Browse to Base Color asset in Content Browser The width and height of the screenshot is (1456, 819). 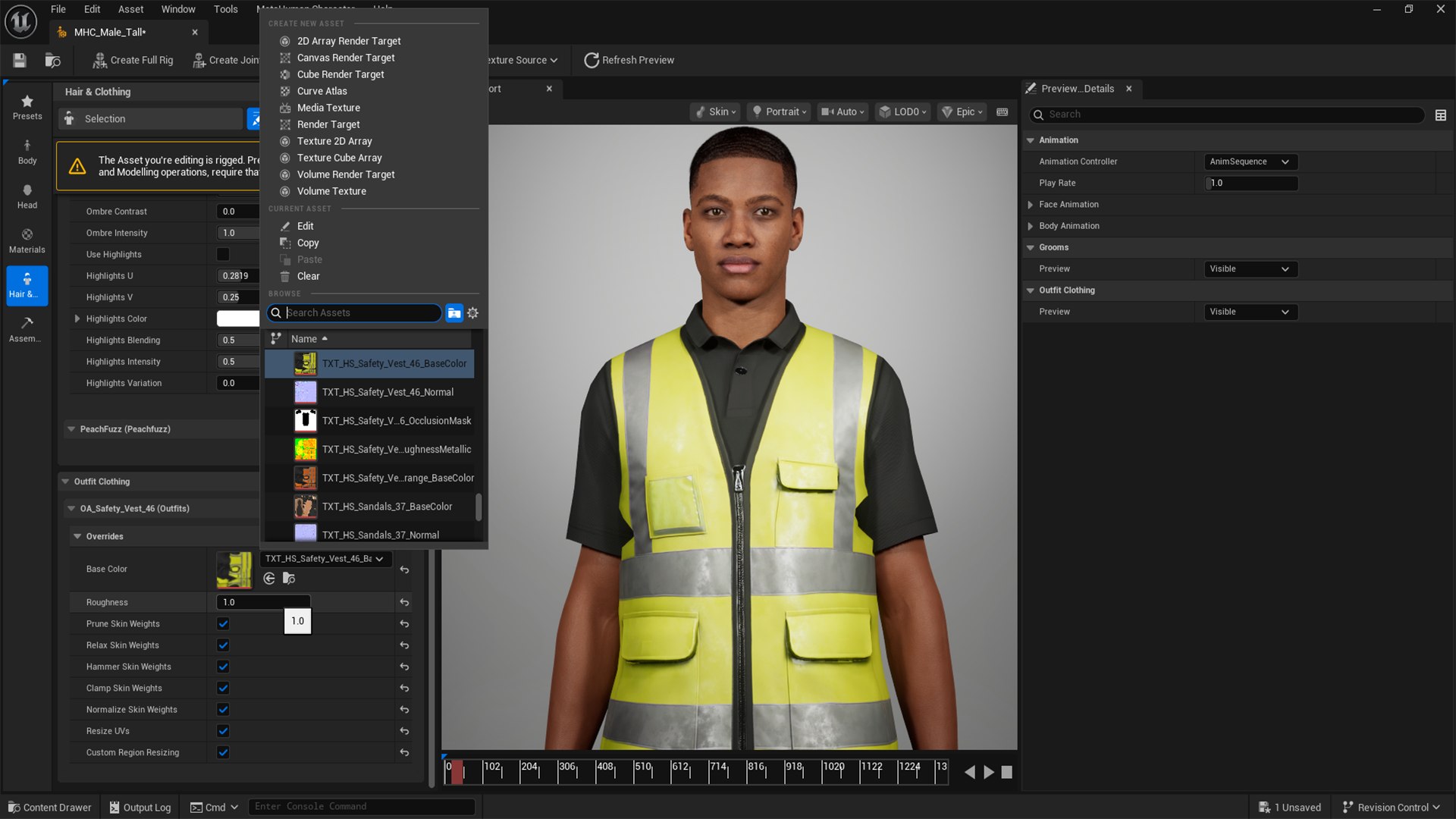(x=289, y=579)
